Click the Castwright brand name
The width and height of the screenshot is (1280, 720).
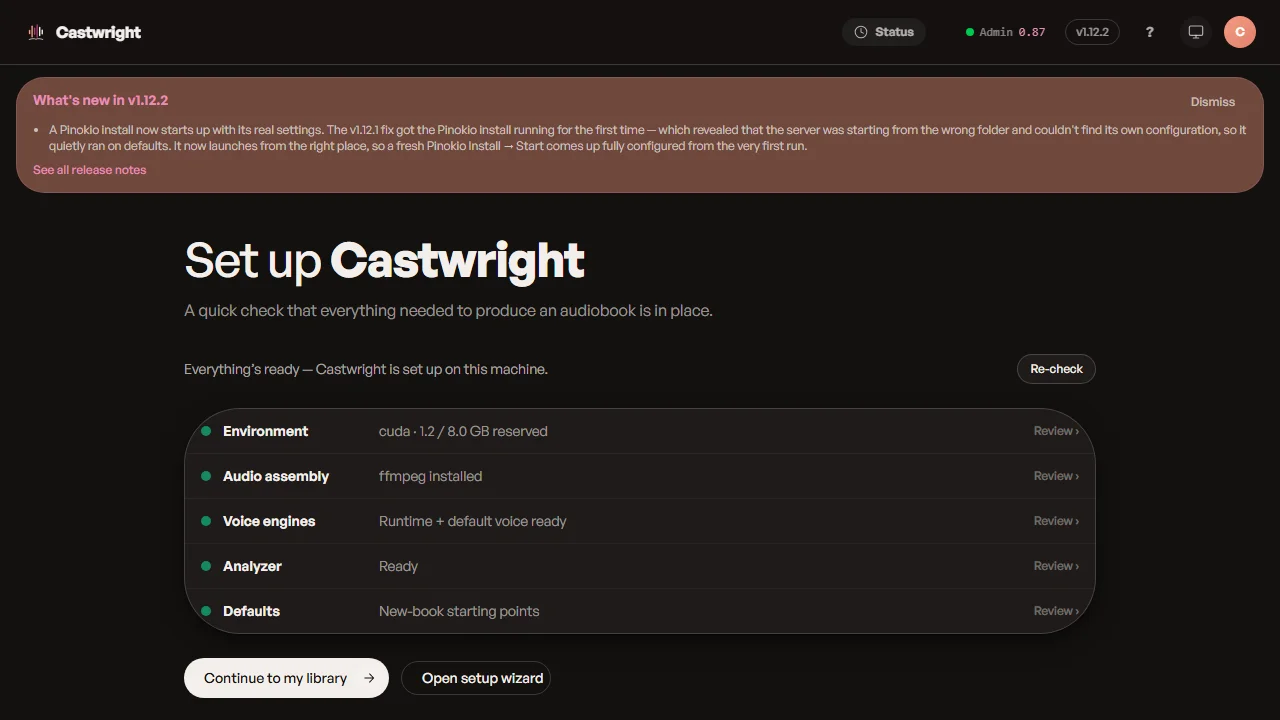coord(98,32)
